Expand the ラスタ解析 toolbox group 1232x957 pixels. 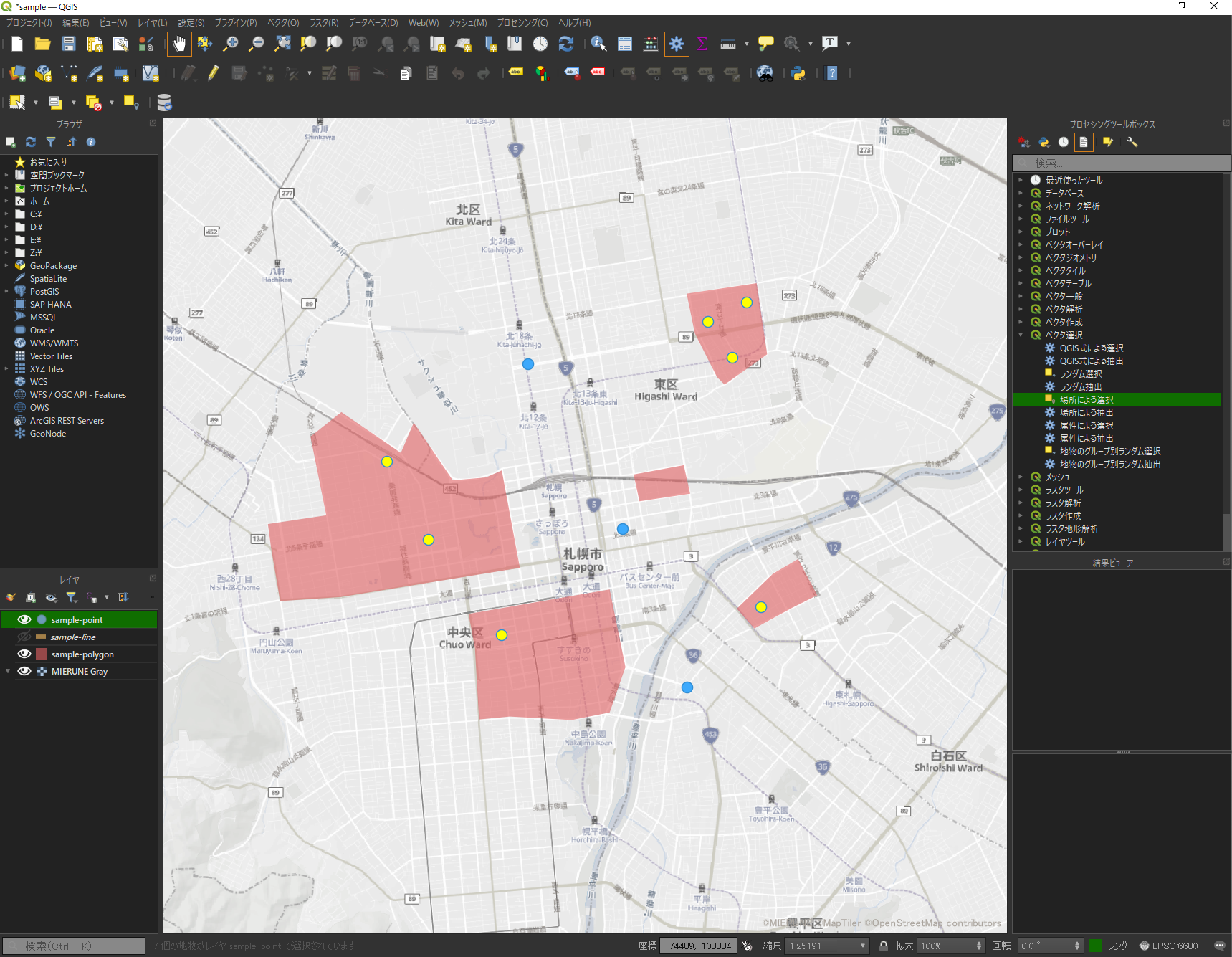1021,503
